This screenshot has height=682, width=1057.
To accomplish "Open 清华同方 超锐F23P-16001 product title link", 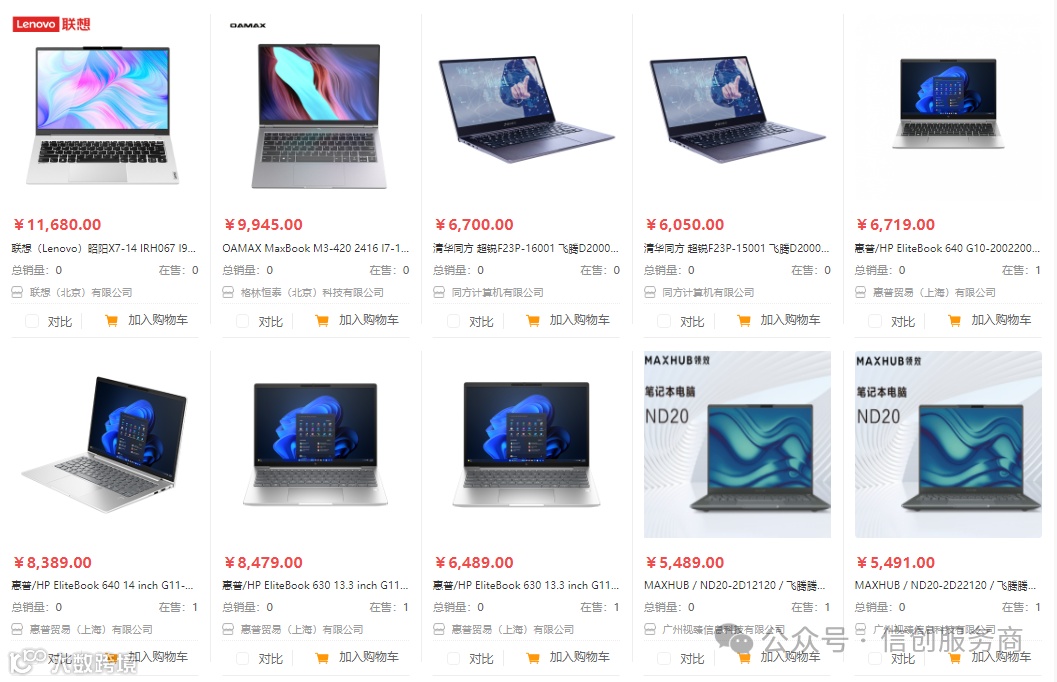I will pyautogui.click(x=526, y=248).
